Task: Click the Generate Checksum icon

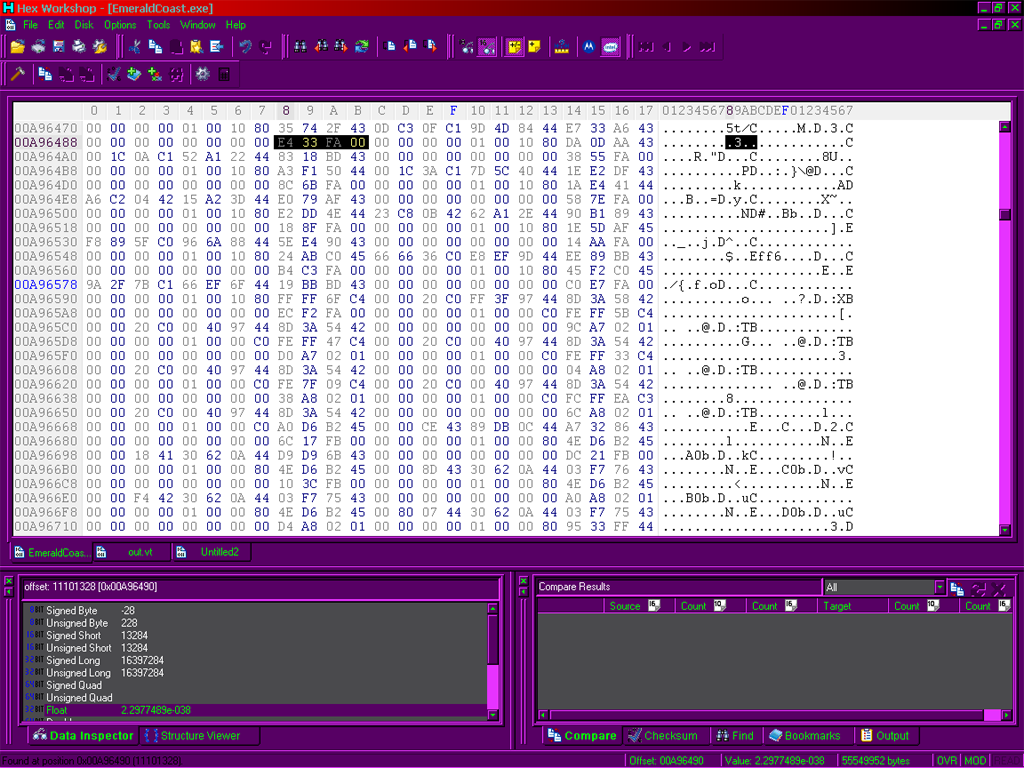Action: 114,74
